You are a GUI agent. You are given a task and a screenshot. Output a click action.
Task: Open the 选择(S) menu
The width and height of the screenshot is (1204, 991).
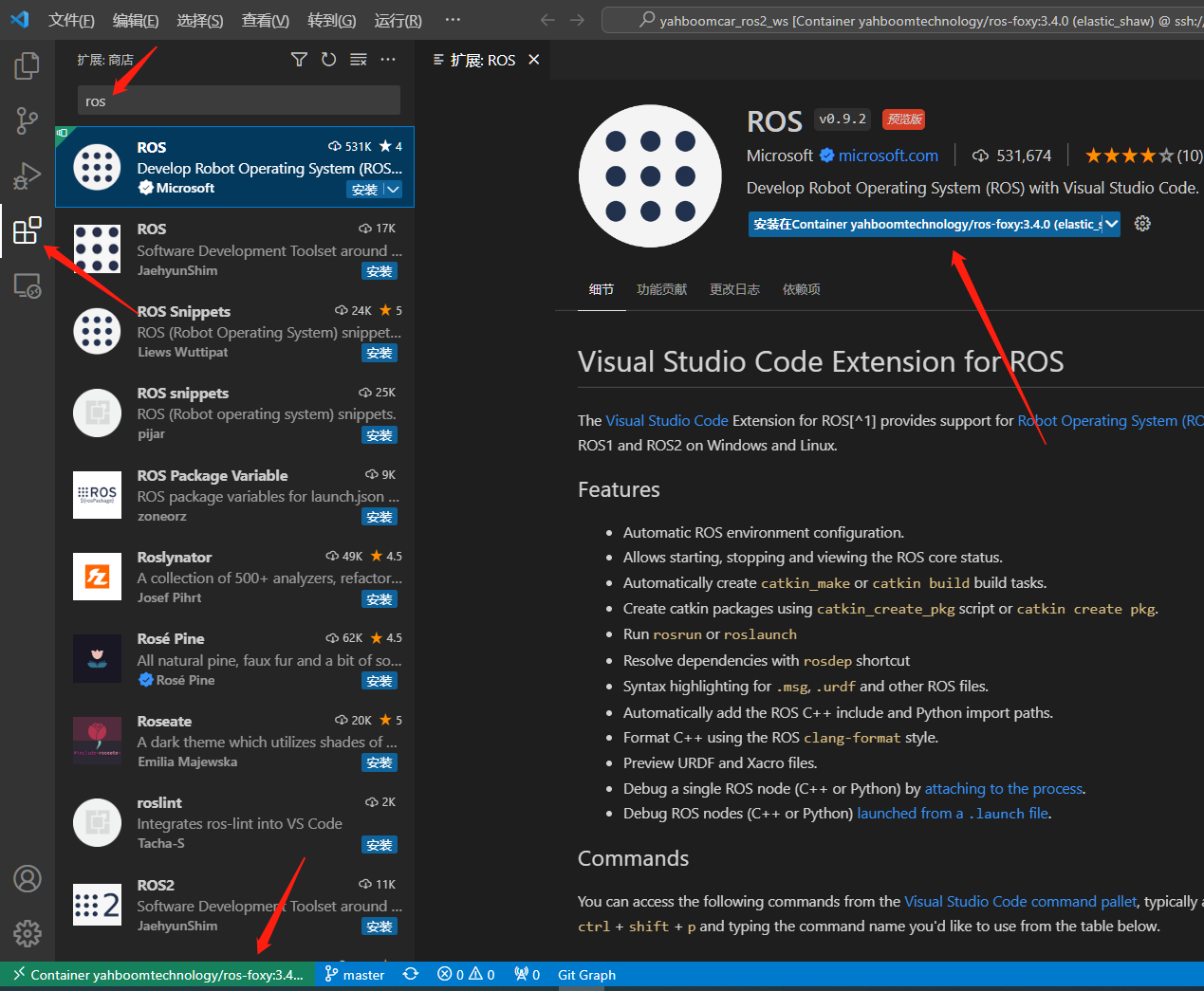point(200,20)
